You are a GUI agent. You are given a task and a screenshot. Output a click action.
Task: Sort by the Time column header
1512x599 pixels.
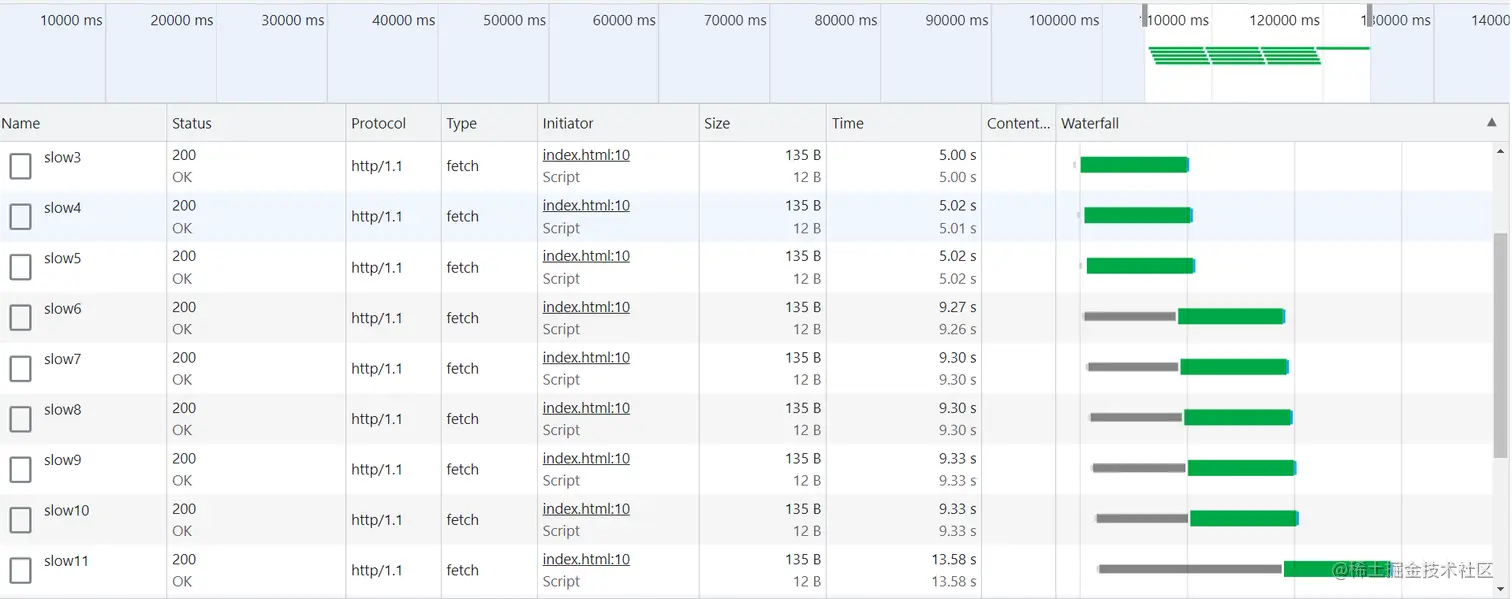point(904,123)
